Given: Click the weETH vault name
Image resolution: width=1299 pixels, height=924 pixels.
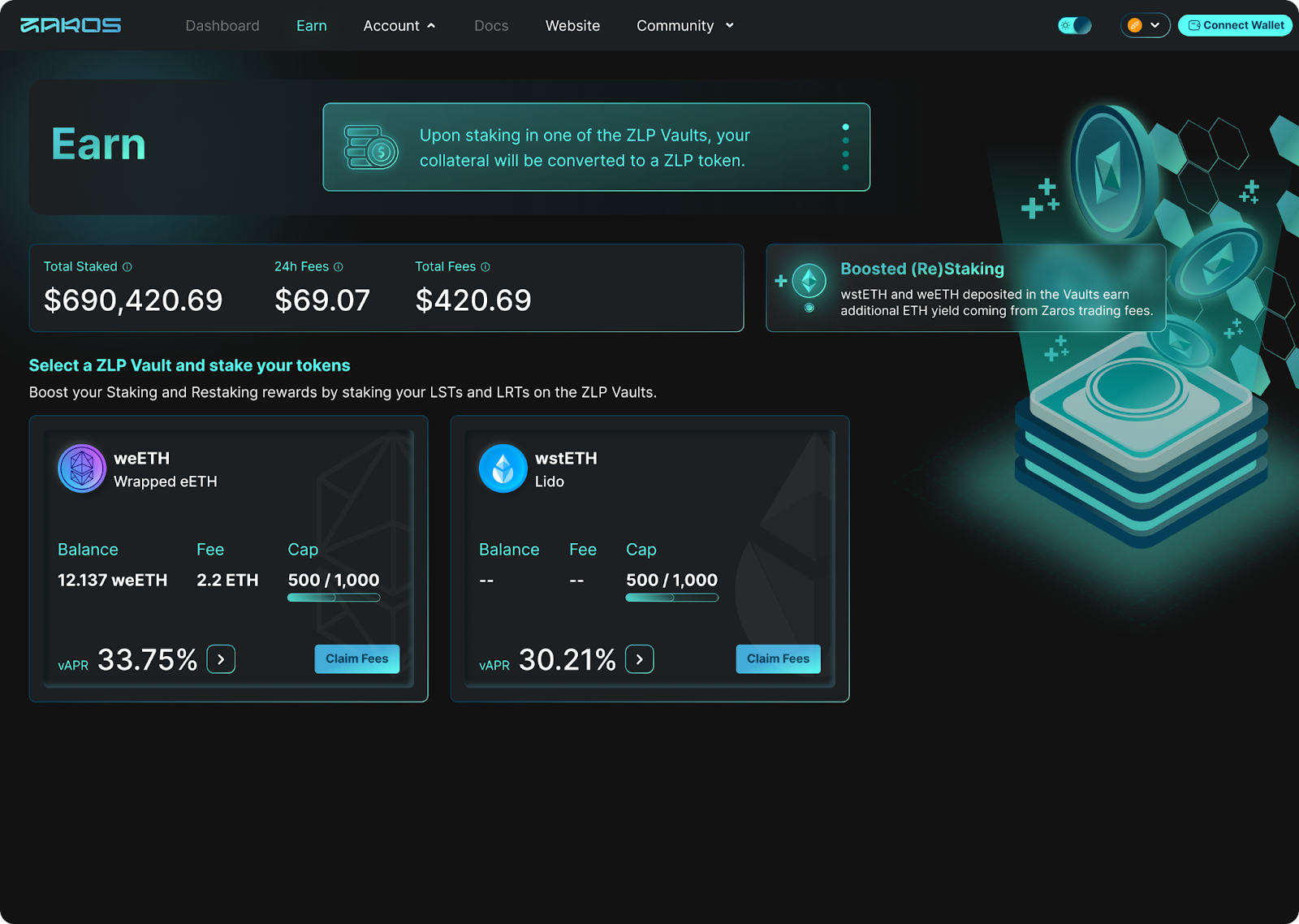Looking at the screenshot, I should coord(141,458).
